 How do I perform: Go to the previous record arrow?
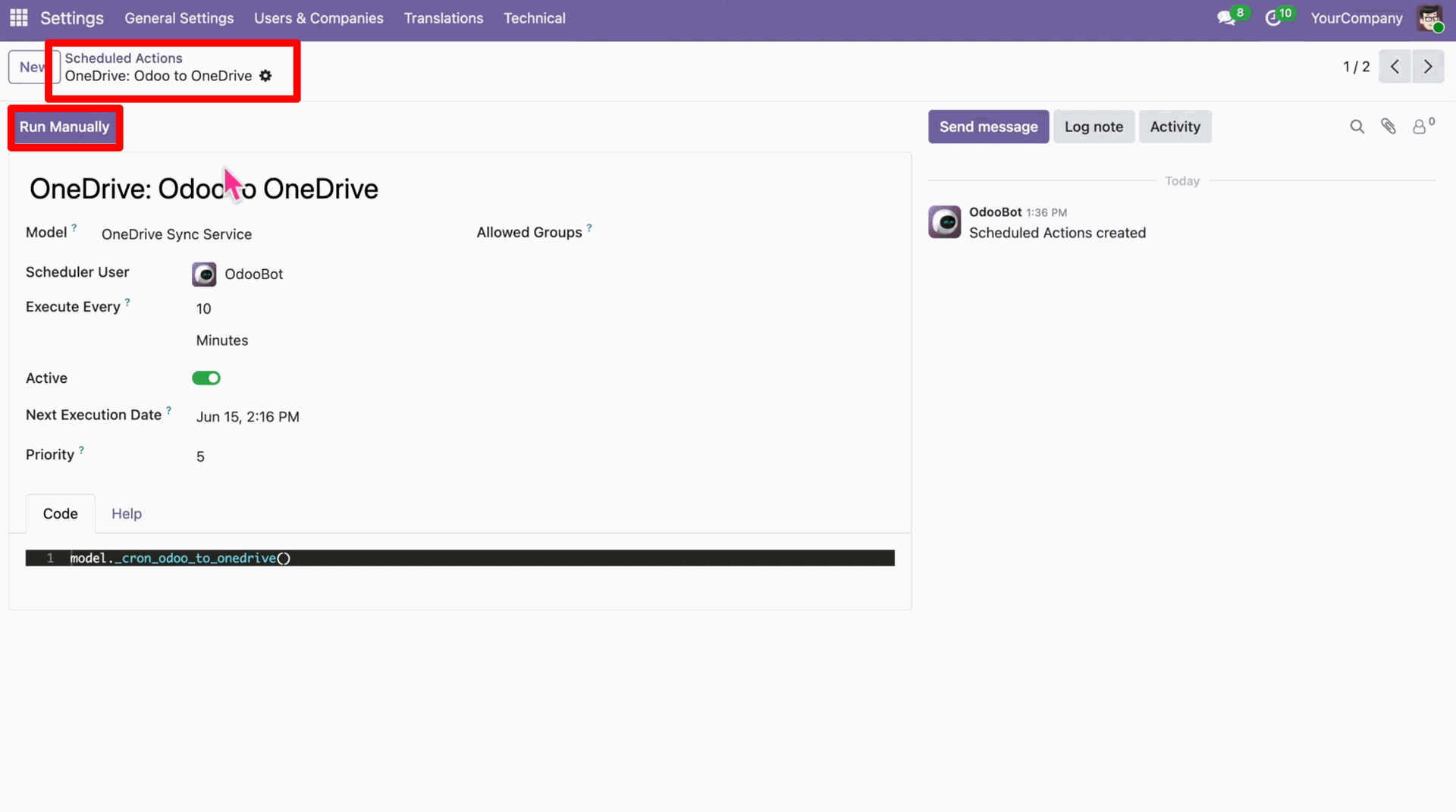pyautogui.click(x=1395, y=67)
